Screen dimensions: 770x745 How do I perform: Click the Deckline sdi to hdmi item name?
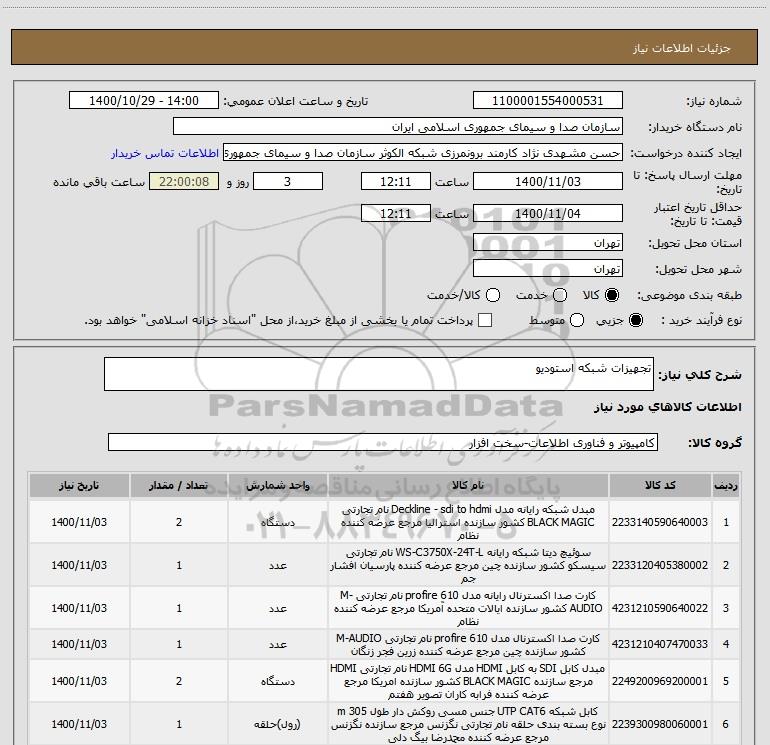[468, 522]
